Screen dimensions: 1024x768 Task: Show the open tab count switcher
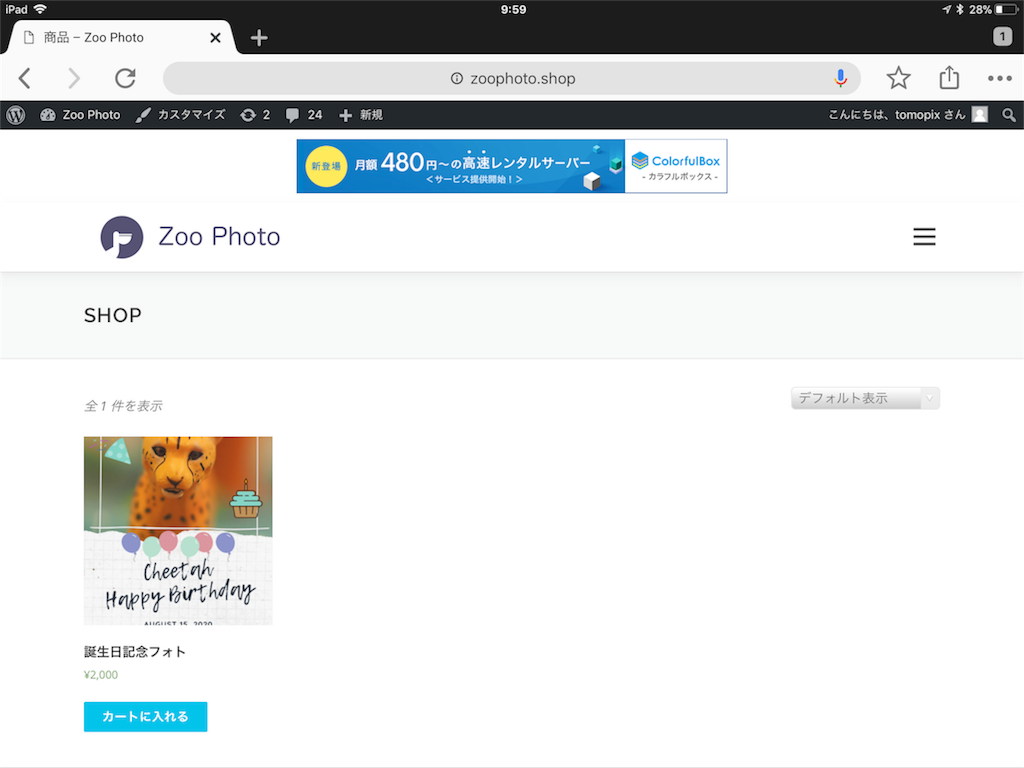1002,37
